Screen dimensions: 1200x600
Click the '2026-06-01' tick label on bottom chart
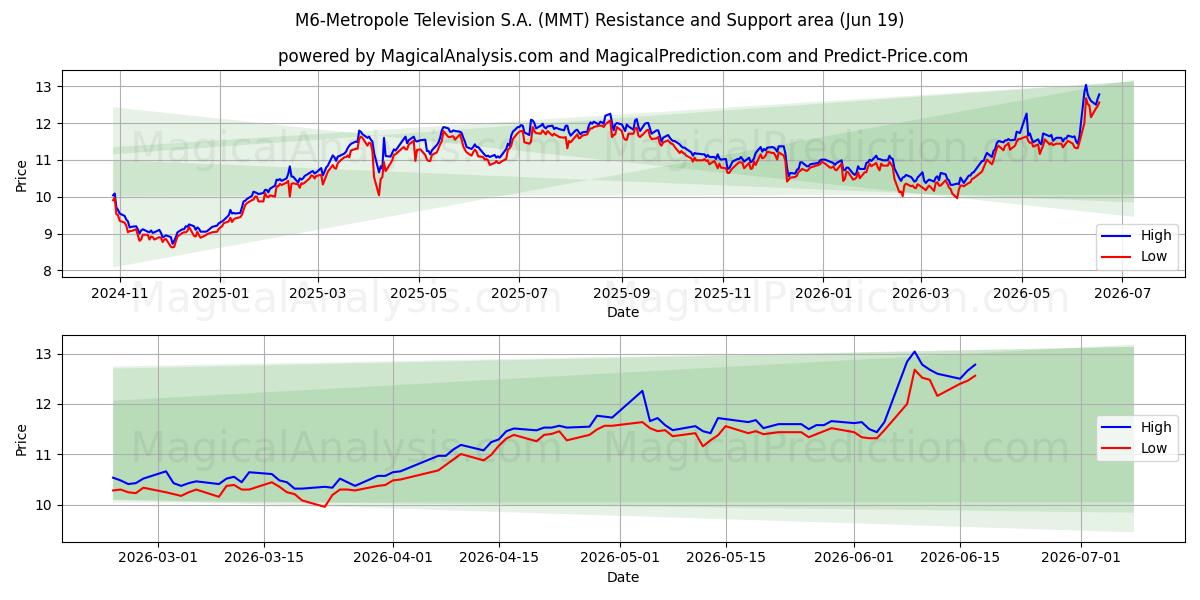(855, 559)
